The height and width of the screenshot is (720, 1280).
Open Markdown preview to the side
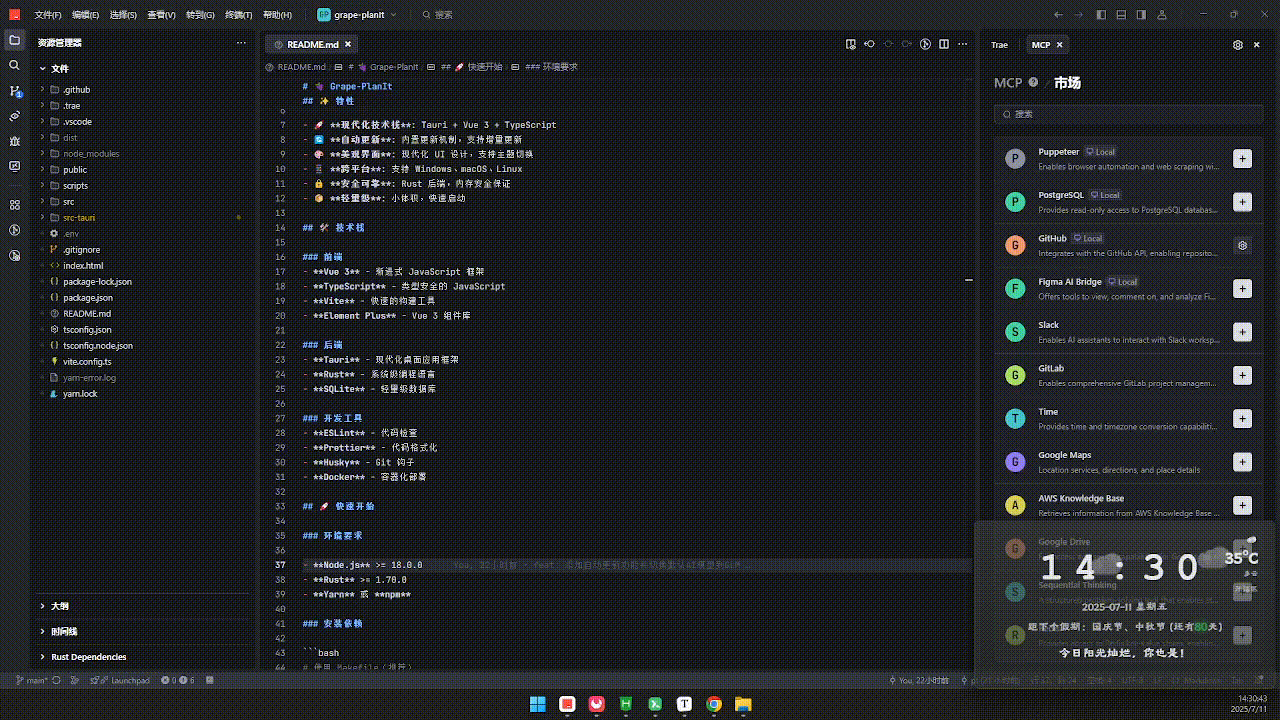[851, 44]
